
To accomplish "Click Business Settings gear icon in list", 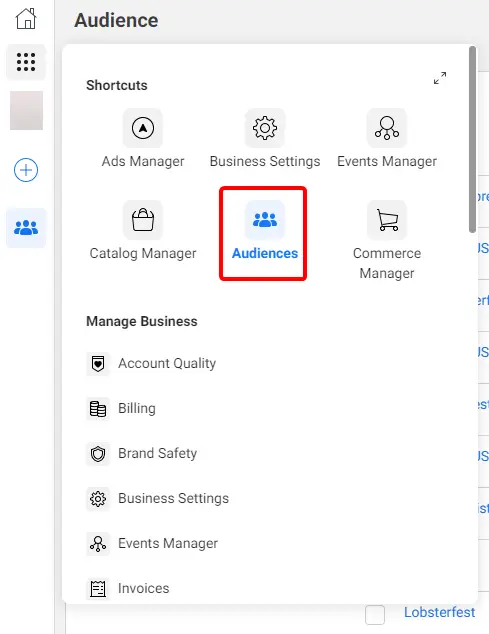I will pyautogui.click(x=98, y=499).
